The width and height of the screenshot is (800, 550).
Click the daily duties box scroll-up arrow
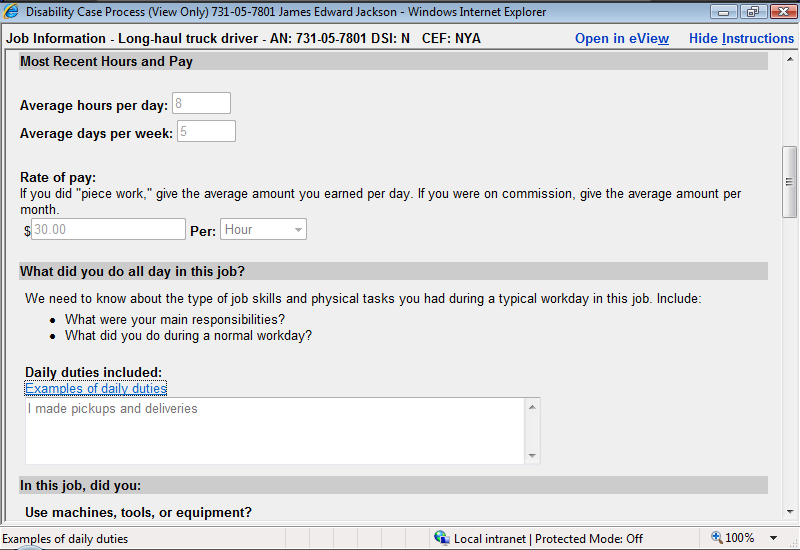[532, 406]
